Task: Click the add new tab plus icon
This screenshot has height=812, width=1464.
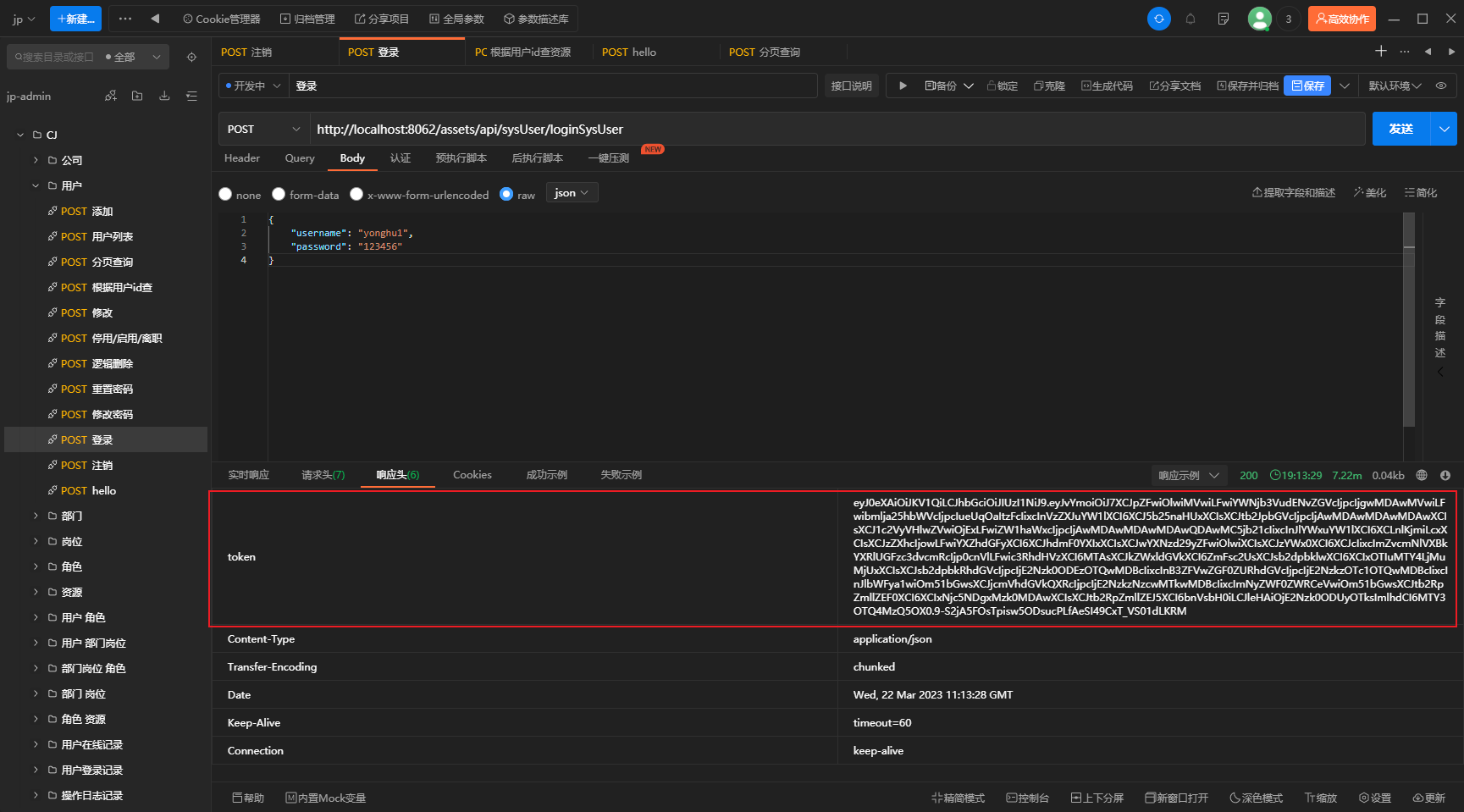Action: point(1381,52)
